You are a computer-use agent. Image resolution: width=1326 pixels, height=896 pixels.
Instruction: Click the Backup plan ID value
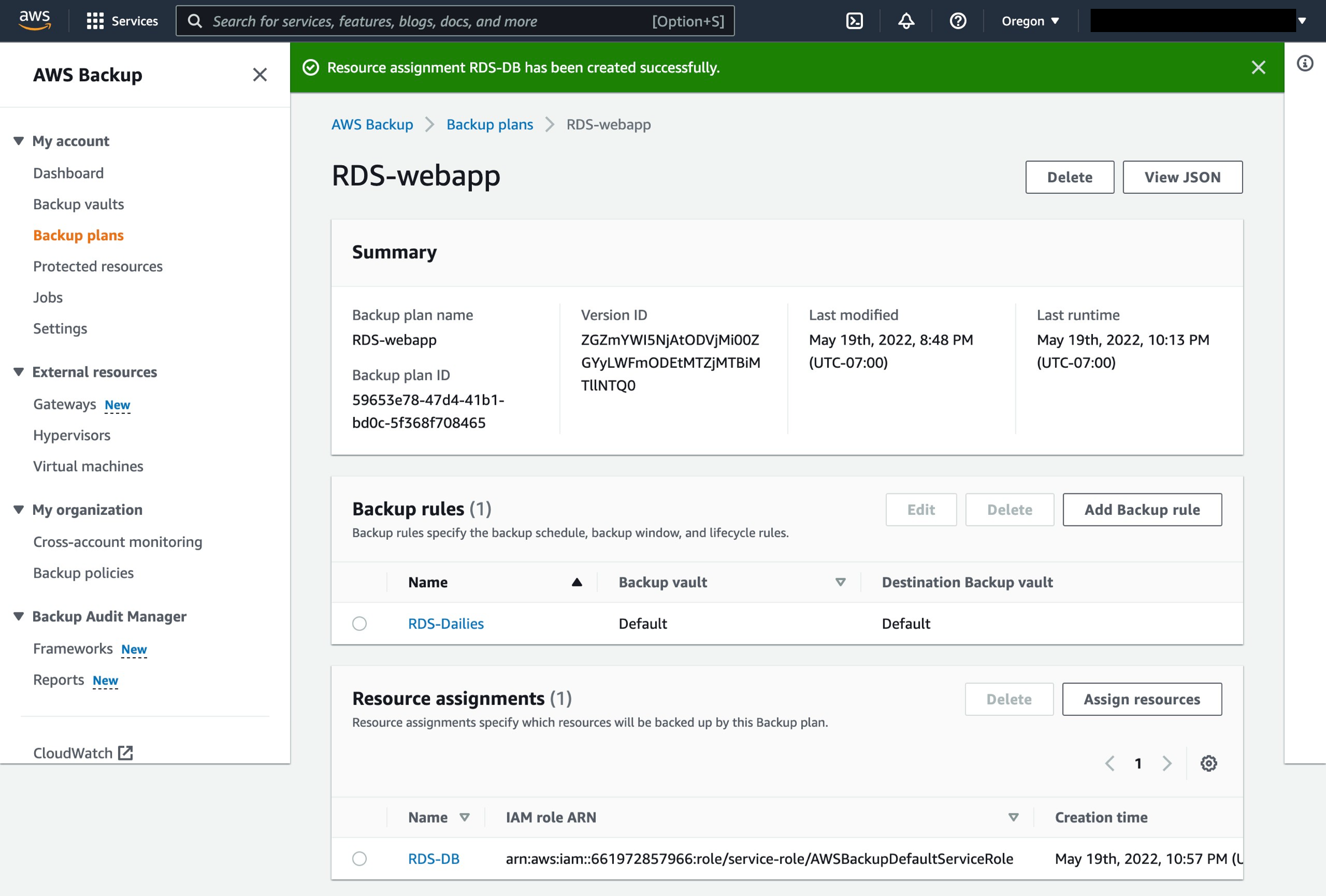[428, 411]
